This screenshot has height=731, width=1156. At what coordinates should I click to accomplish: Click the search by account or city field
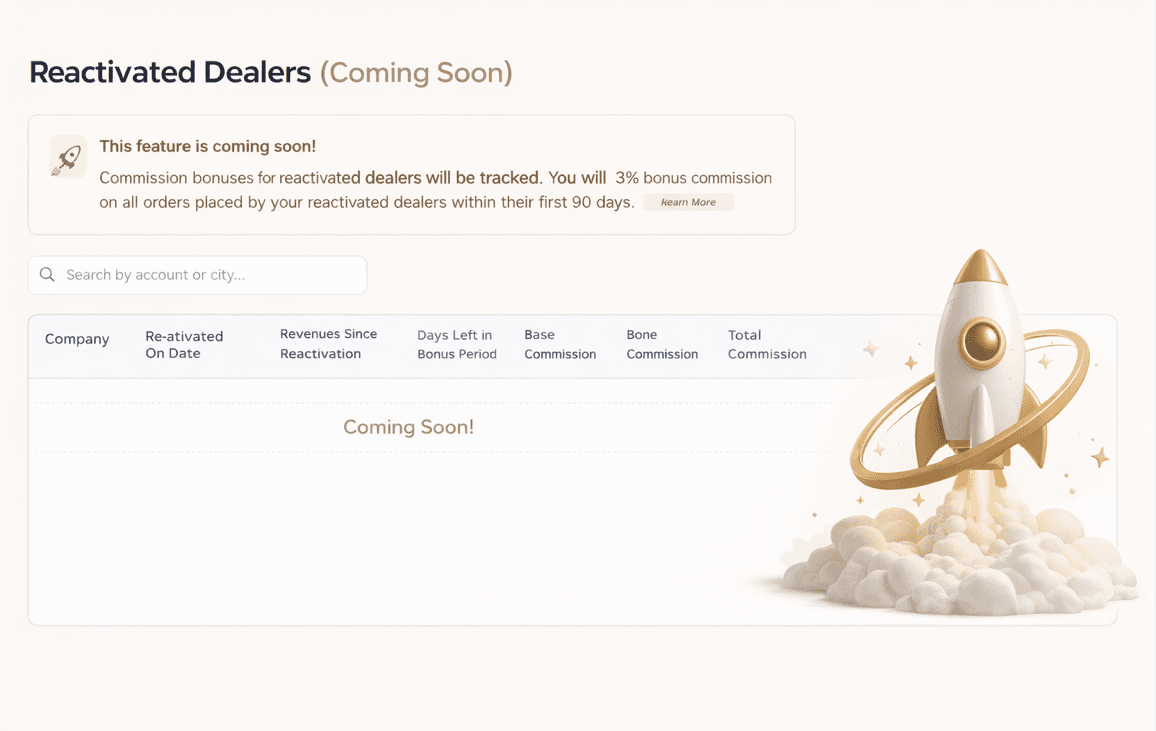pyautogui.click(x=197, y=274)
